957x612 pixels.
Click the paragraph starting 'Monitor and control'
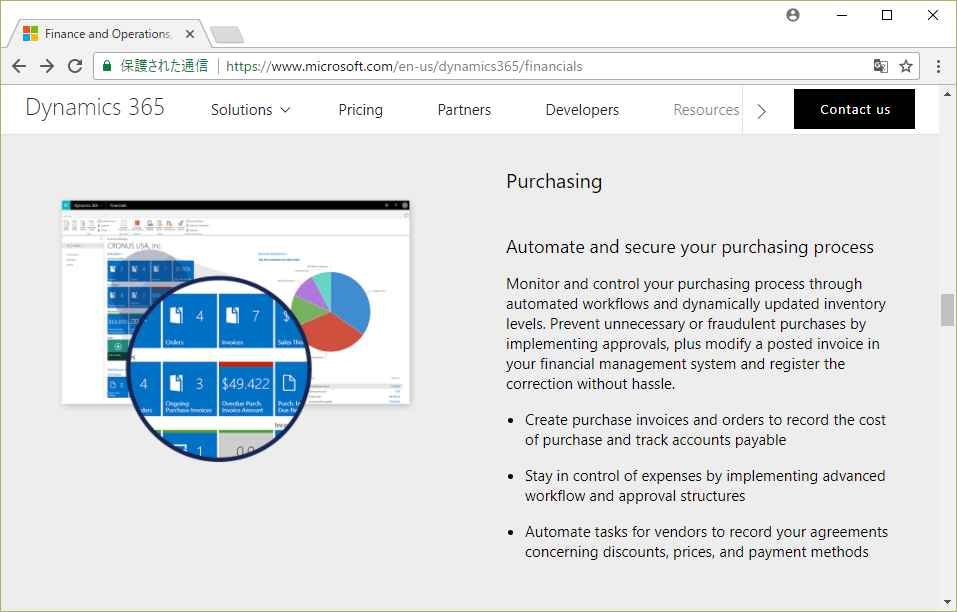(696, 334)
